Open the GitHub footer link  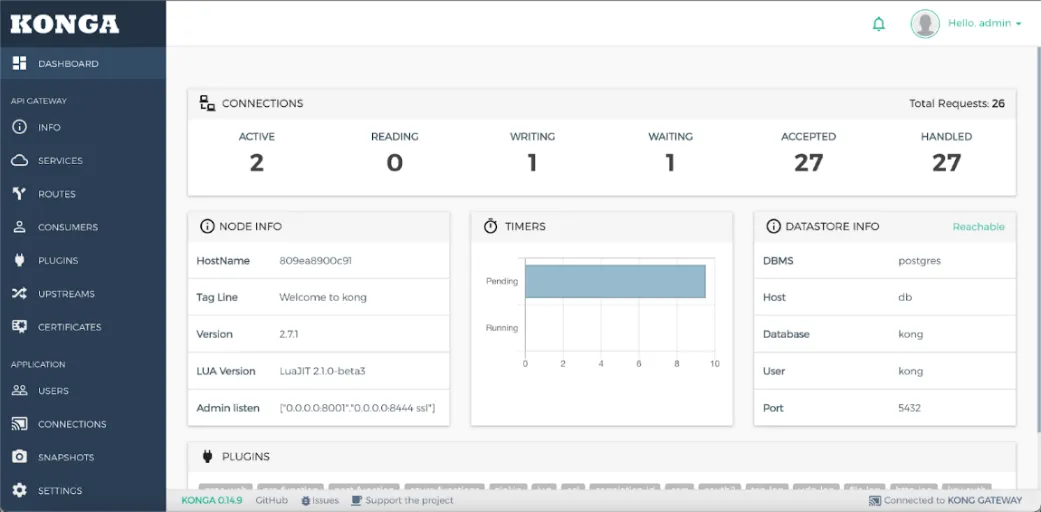click(272, 501)
